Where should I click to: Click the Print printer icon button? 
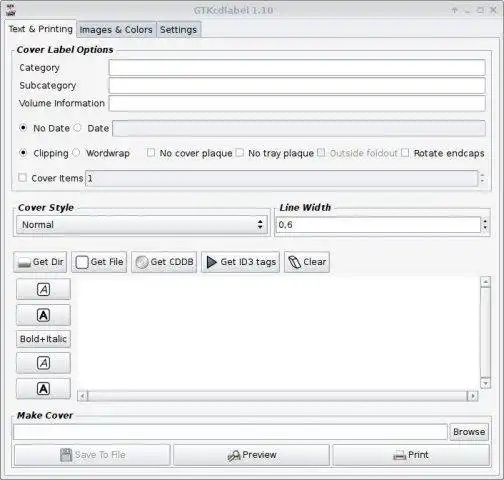tap(411, 455)
